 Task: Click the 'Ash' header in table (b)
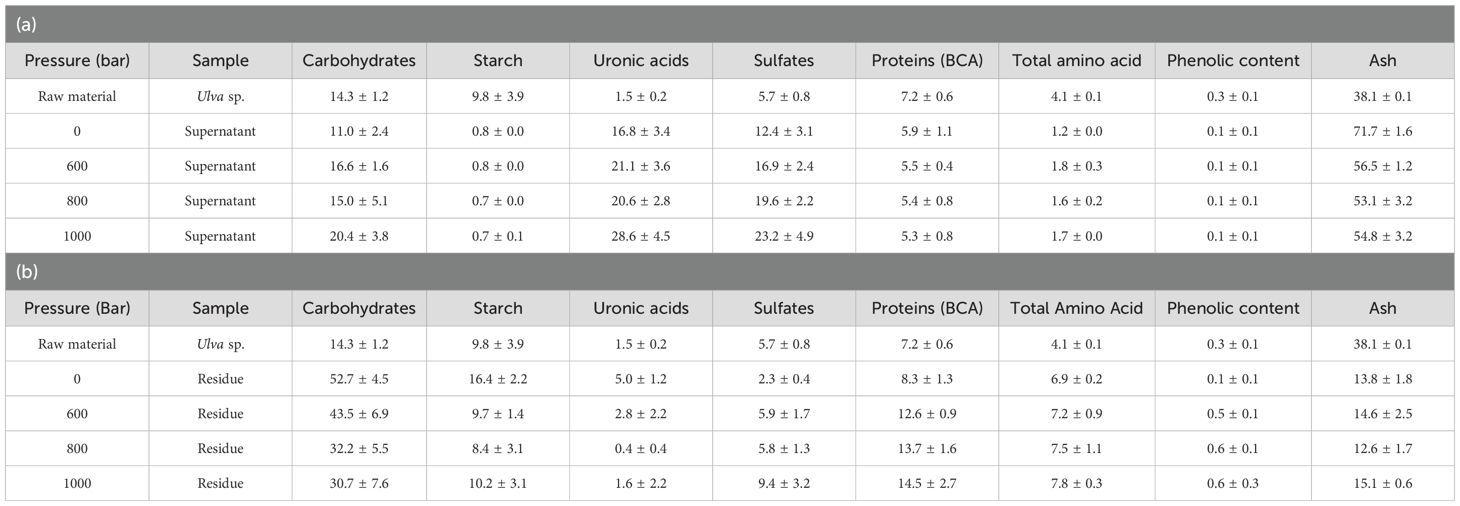click(x=1382, y=308)
